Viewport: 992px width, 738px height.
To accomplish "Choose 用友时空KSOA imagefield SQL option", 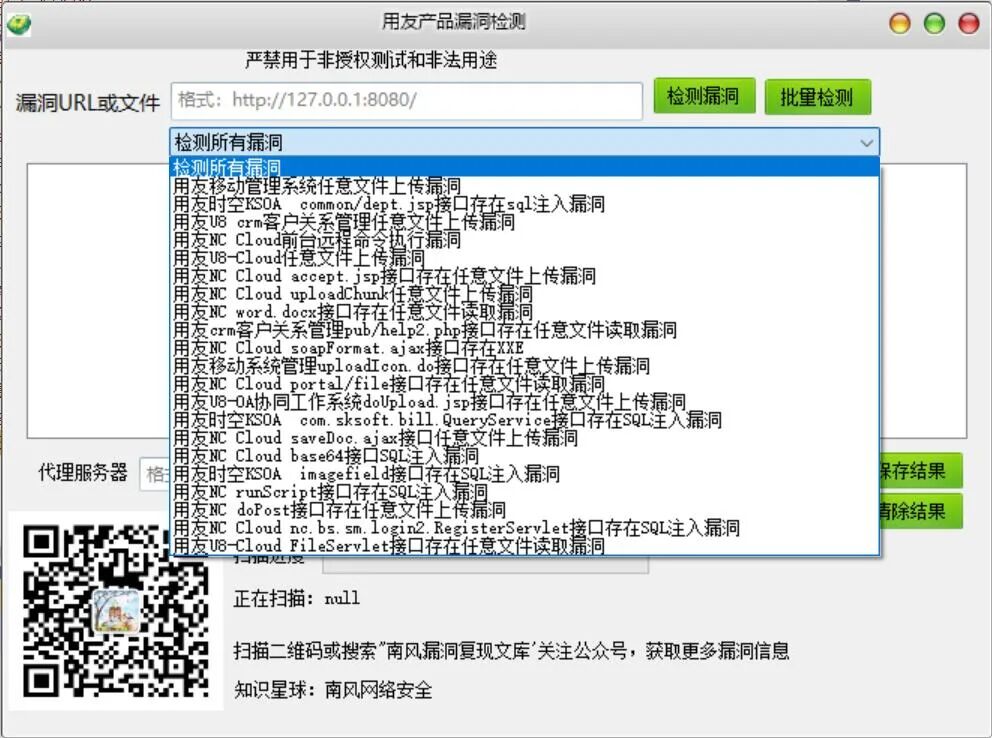I will click(x=524, y=474).
